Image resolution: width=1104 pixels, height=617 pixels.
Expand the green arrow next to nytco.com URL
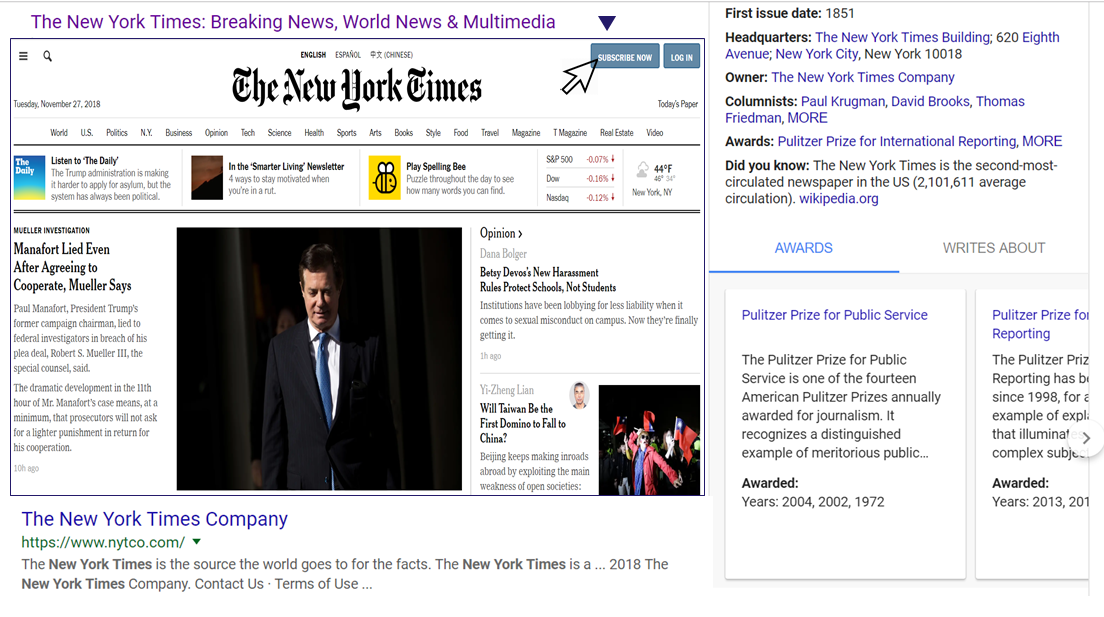point(196,542)
